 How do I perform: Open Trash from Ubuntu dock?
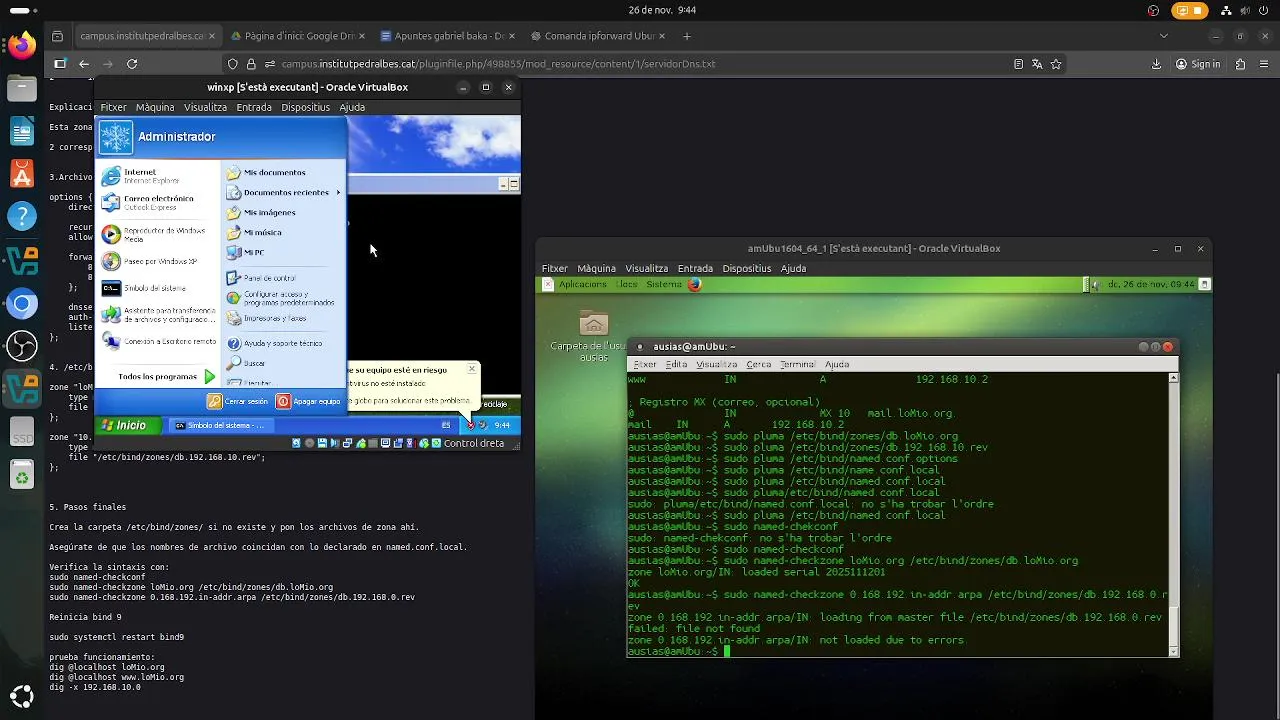[x=22, y=476]
